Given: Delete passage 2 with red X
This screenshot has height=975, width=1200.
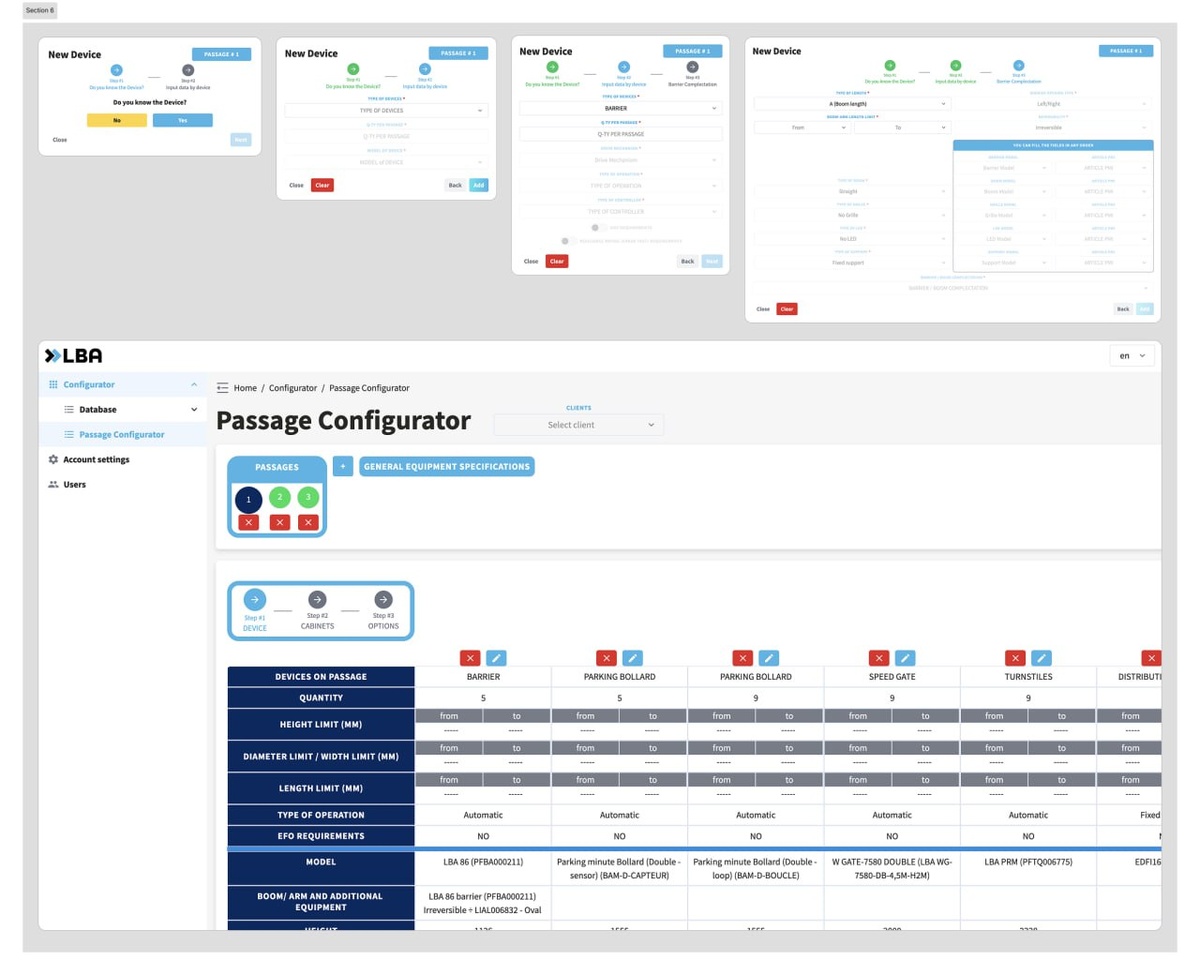Looking at the screenshot, I should (280, 522).
